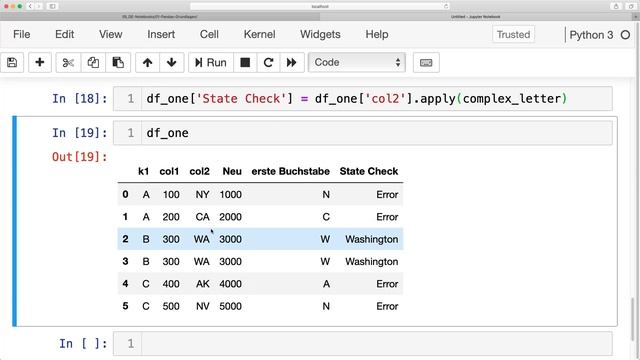Click the 'Error' value in row 5
This screenshot has height=360, width=640.
(x=387, y=307)
